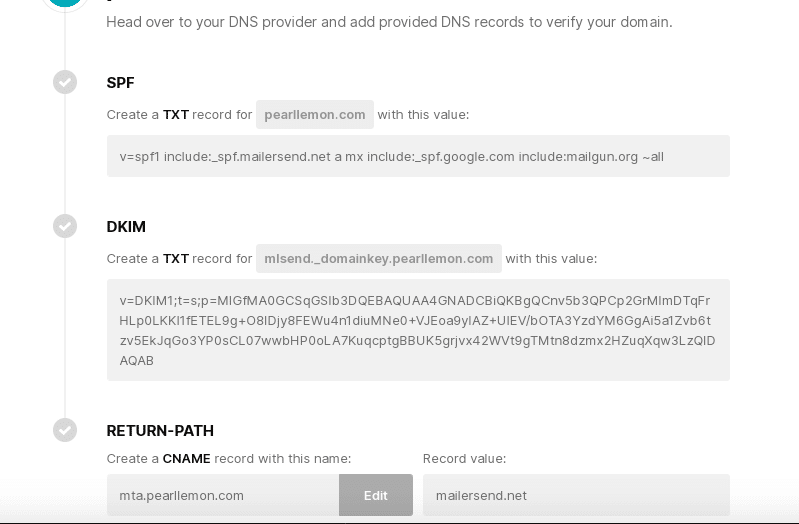The height and width of the screenshot is (524, 799).
Task: Click "with this value:" text after DKIM host
Action: click(551, 258)
